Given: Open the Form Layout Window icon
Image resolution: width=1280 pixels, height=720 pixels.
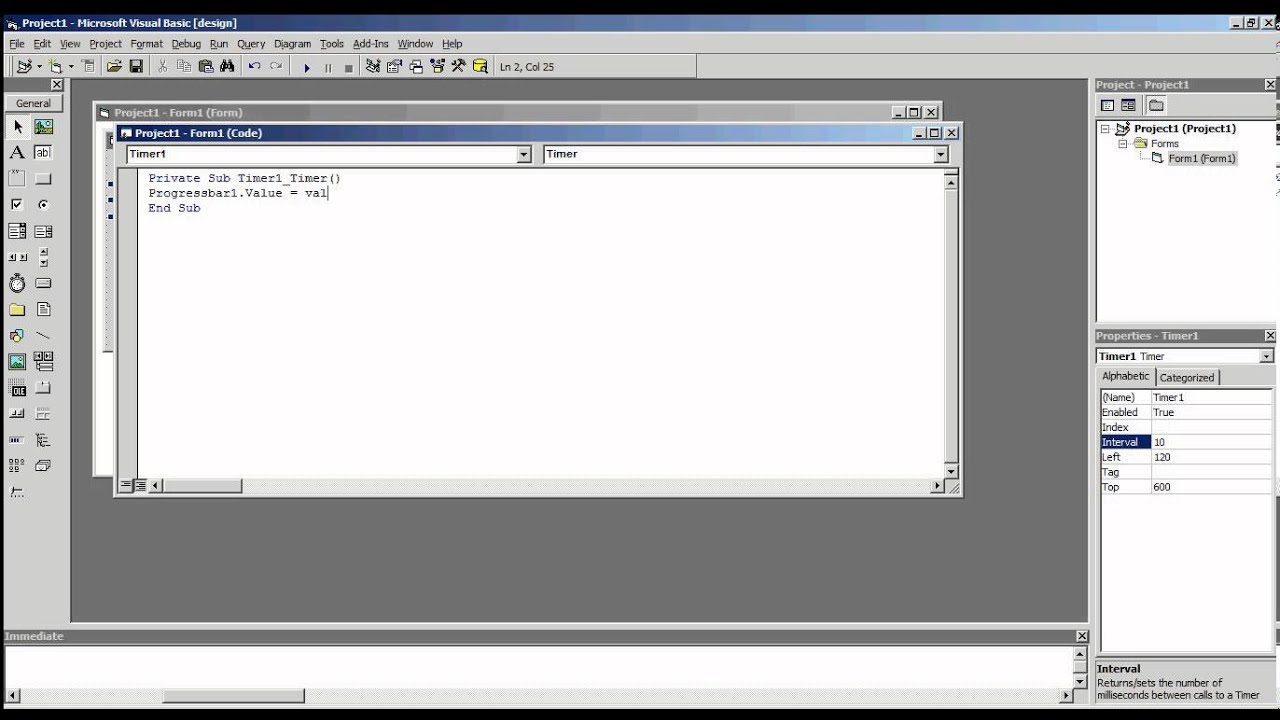Looking at the screenshot, I should click(416, 67).
